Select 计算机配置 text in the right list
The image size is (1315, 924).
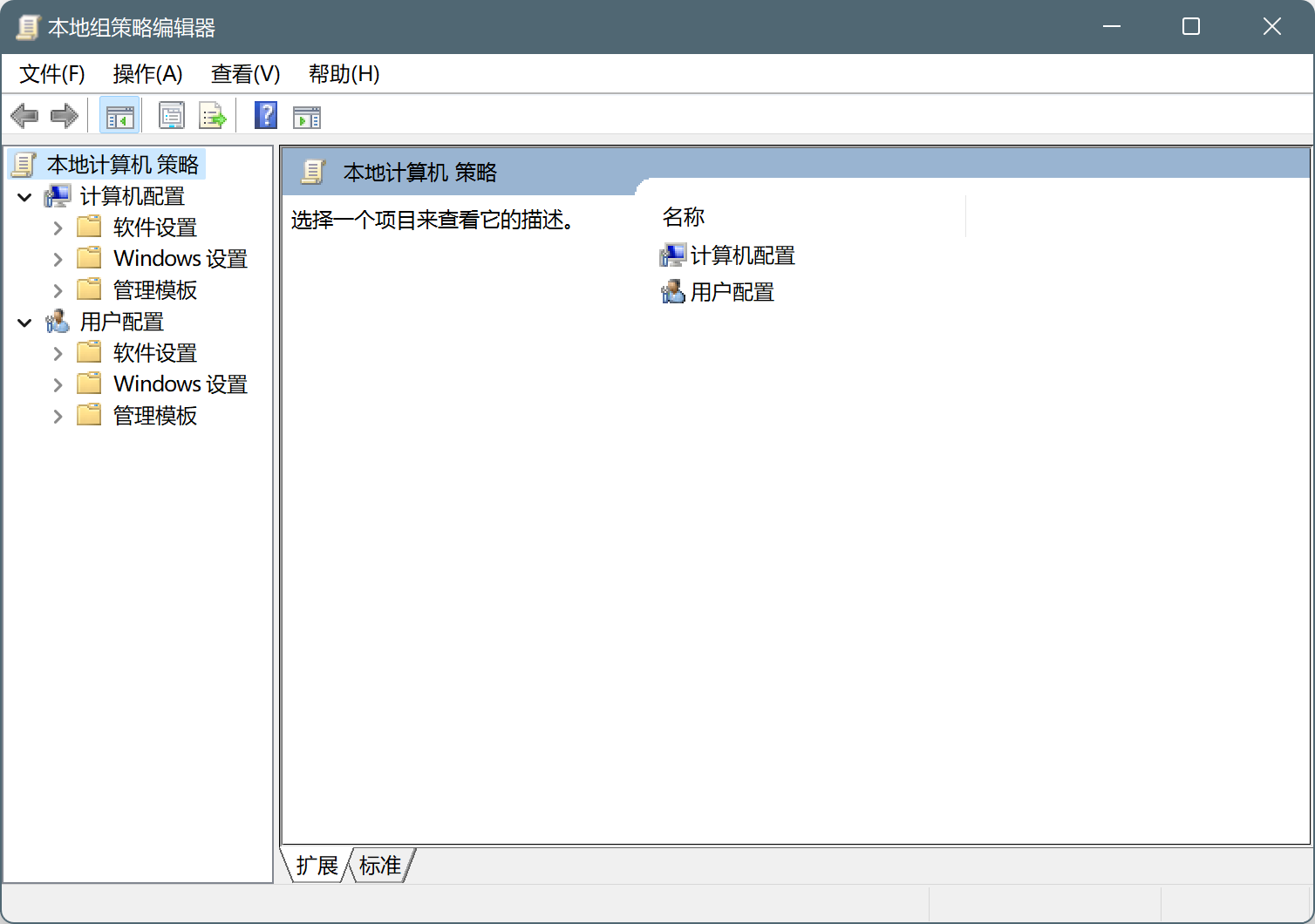point(743,255)
